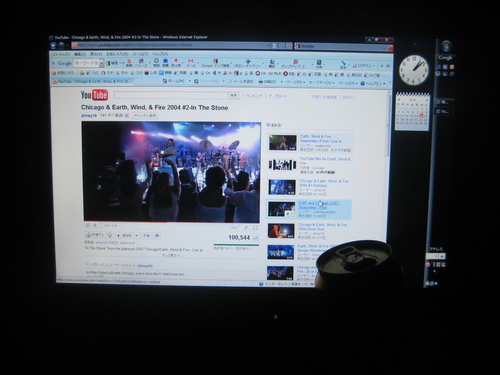Open the uploader link under the video title
The image size is (500, 375).
[x=89, y=115]
